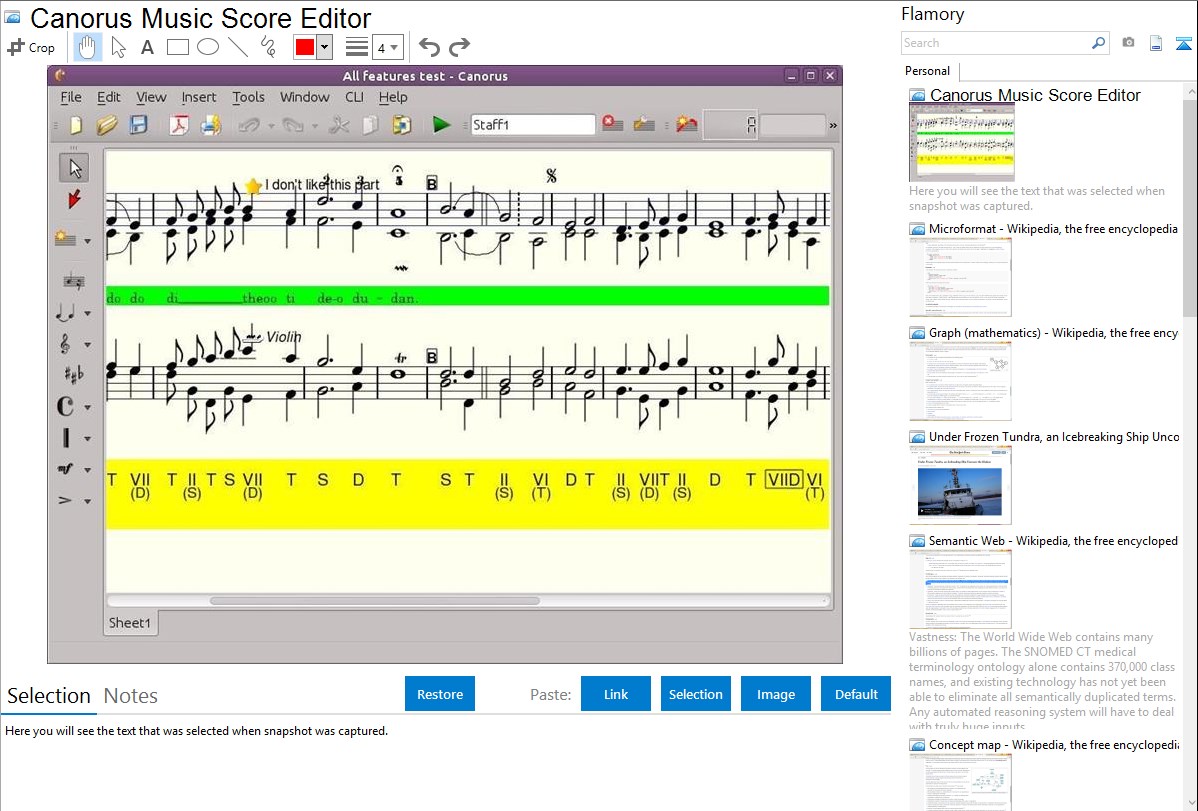
Task: Open the Edit menu in Canorus
Action: click(108, 97)
